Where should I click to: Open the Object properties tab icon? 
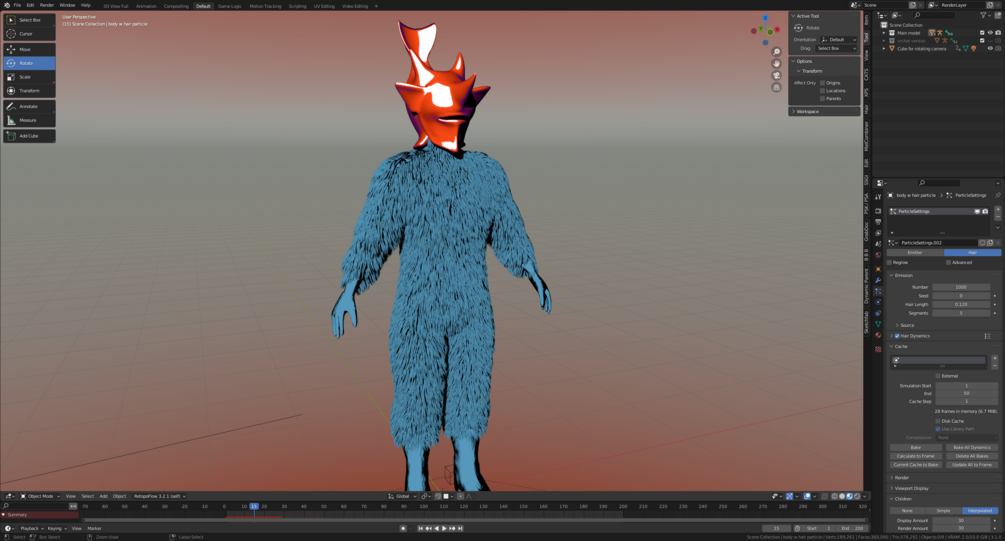[878, 269]
